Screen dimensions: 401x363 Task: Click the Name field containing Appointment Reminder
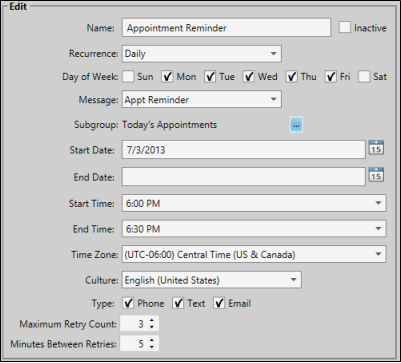226,28
